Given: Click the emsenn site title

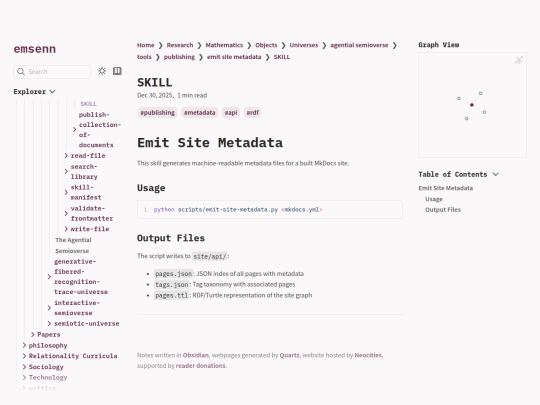Looking at the screenshot, I should [35, 49].
